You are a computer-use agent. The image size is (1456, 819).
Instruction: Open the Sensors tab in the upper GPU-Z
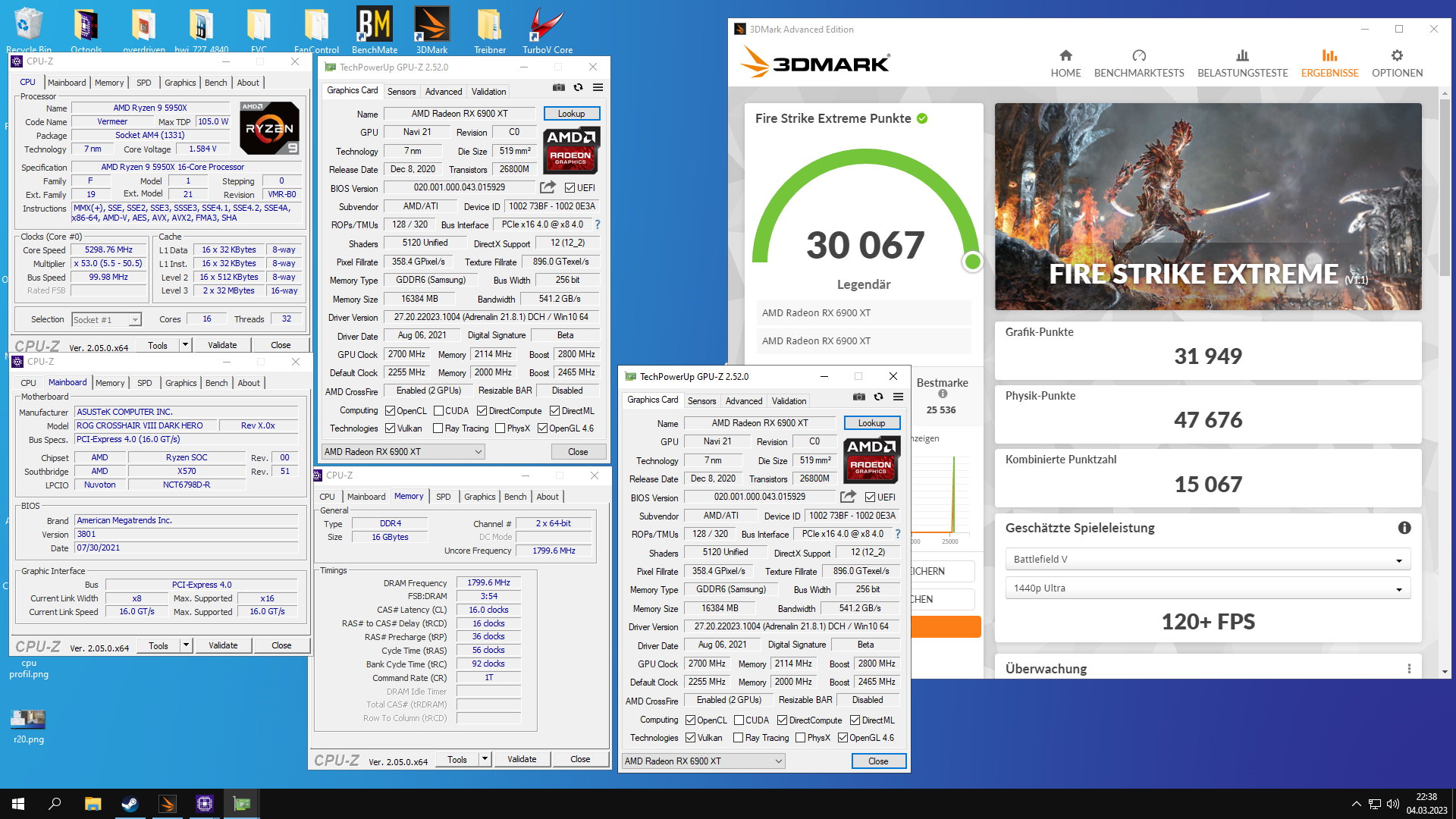point(401,92)
